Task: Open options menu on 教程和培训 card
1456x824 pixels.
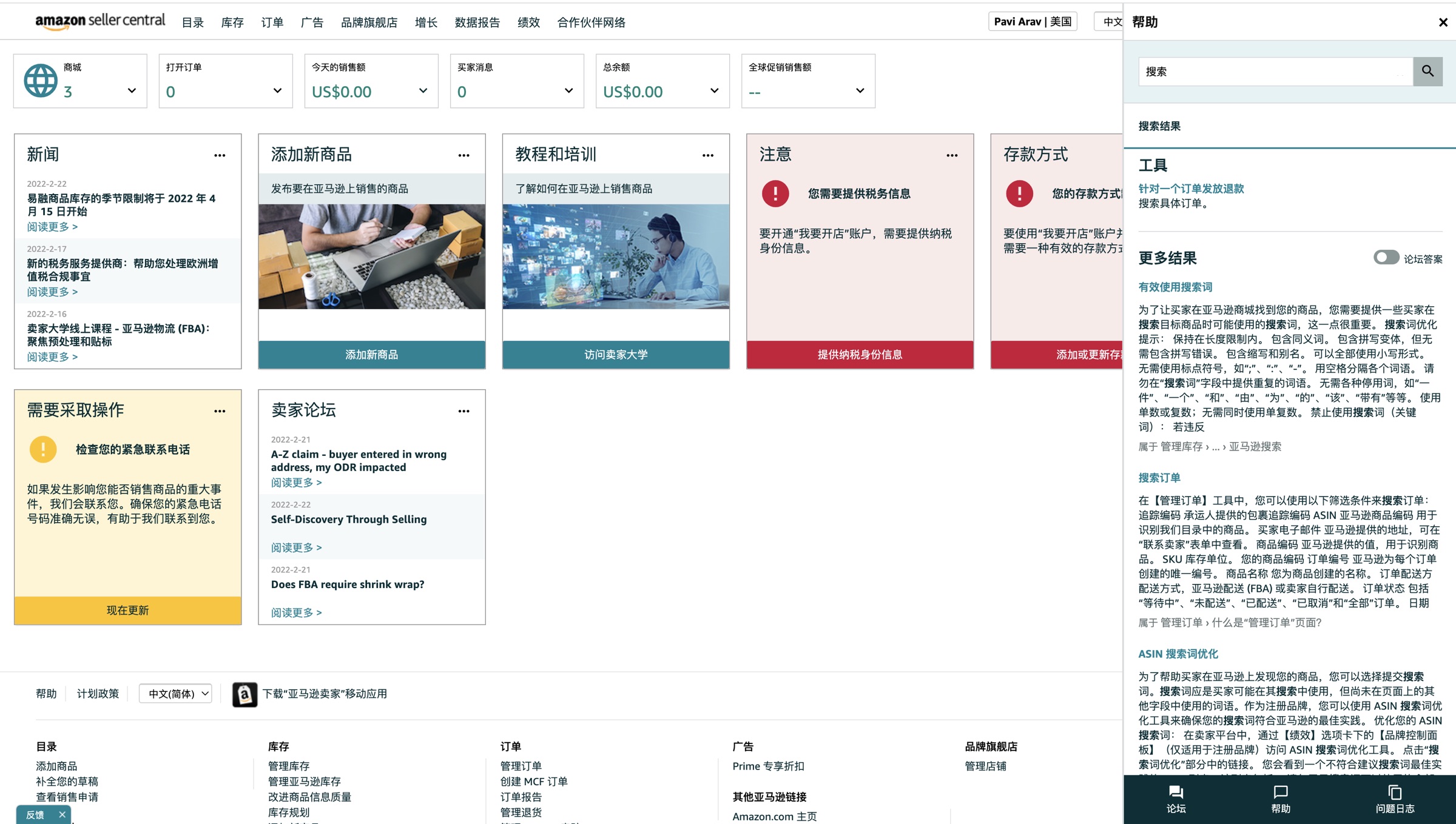Action: (x=708, y=155)
